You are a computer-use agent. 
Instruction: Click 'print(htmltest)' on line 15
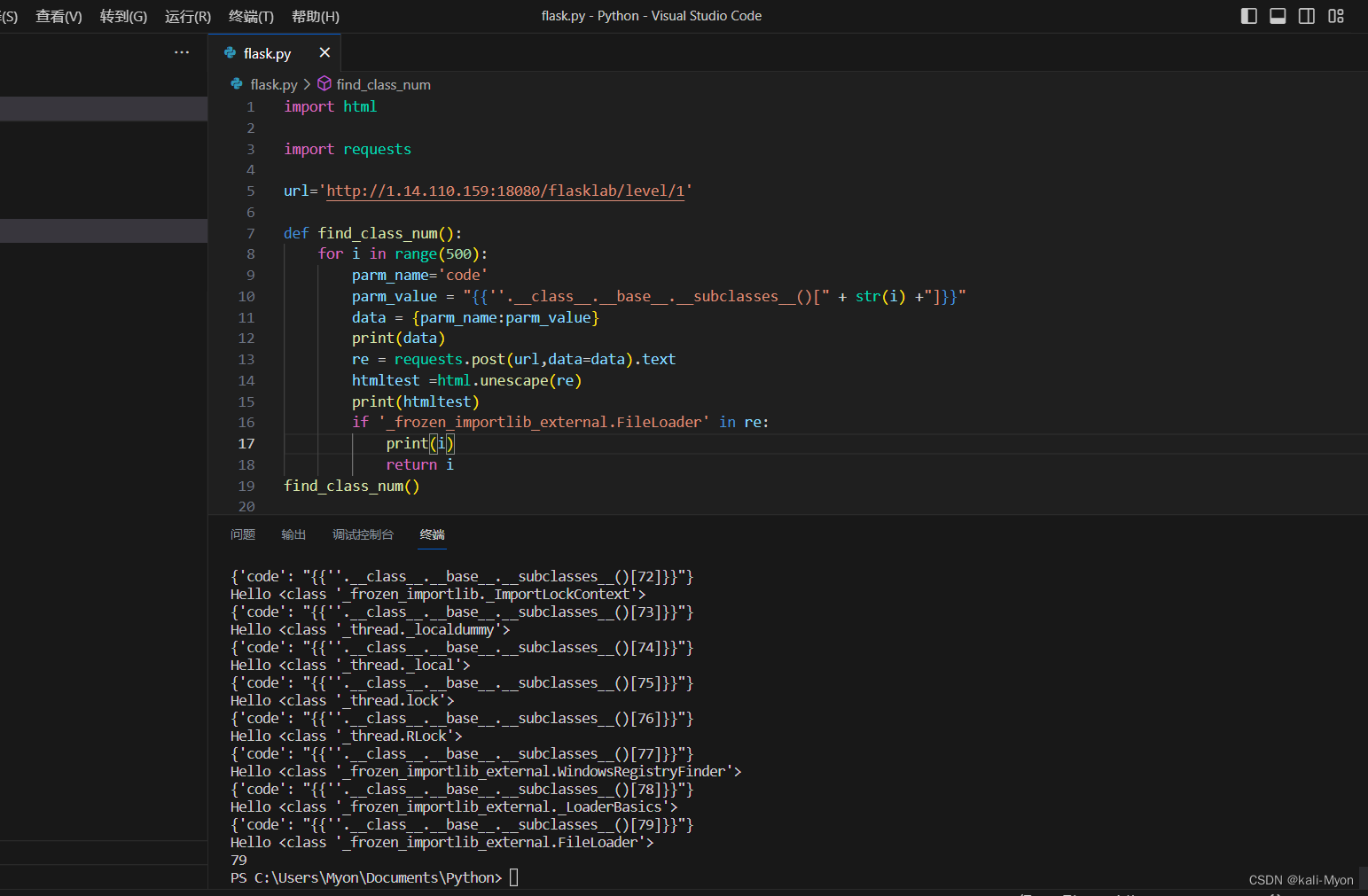(x=415, y=401)
